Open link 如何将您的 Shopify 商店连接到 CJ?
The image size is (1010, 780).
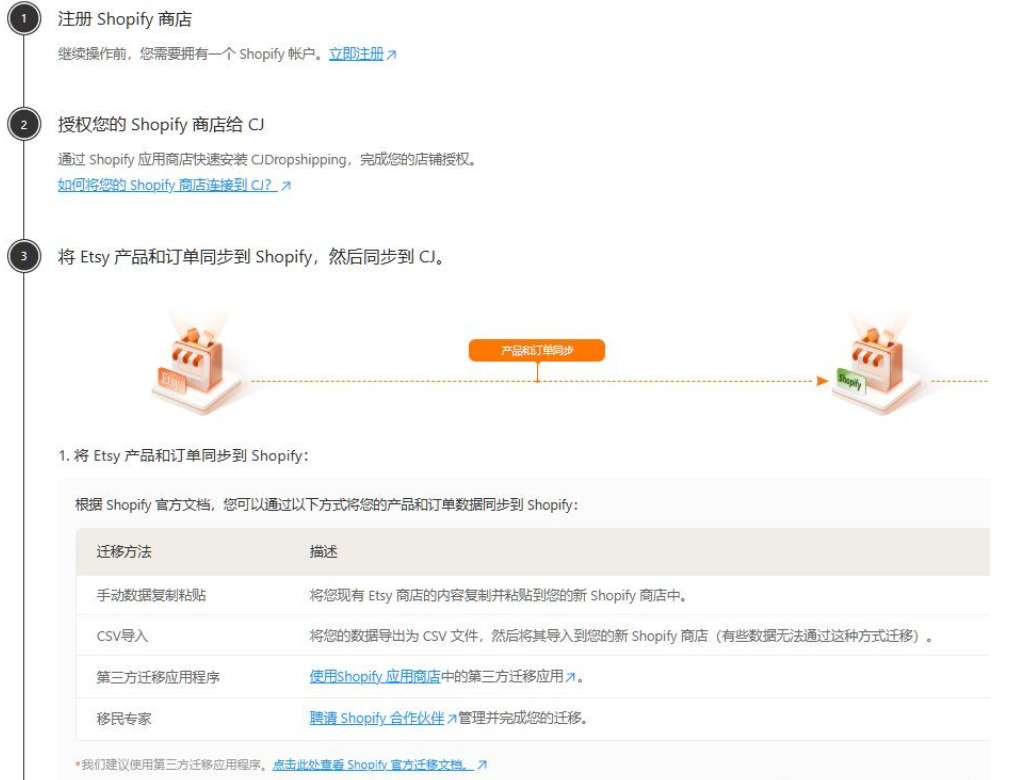(x=167, y=185)
